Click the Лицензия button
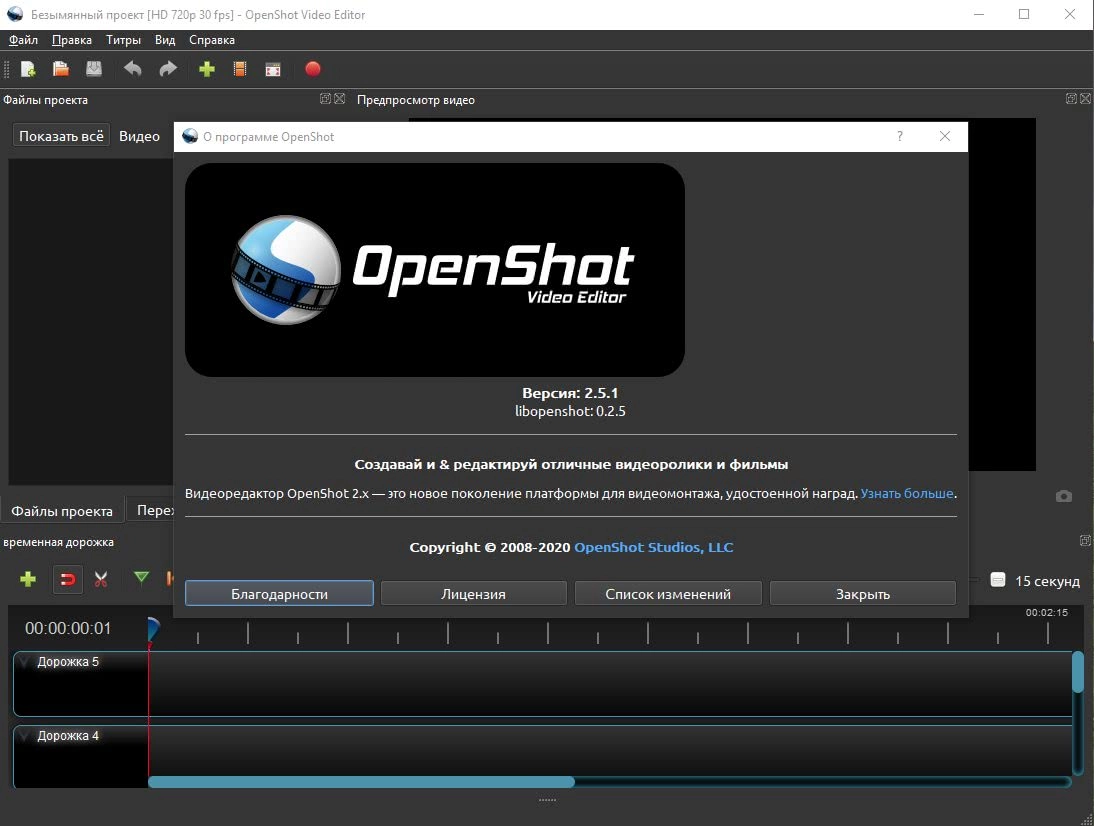 click(x=473, y=594)
